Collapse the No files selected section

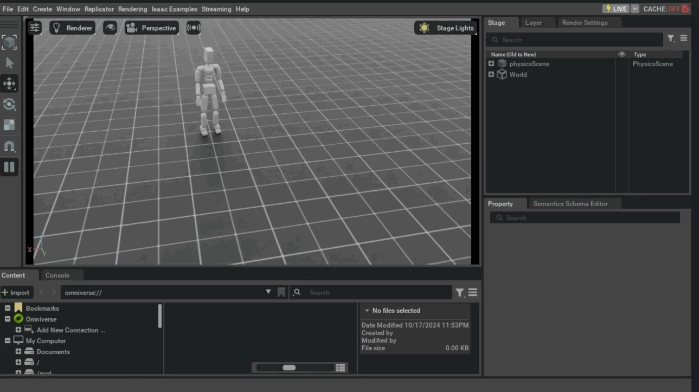point(367,310)
